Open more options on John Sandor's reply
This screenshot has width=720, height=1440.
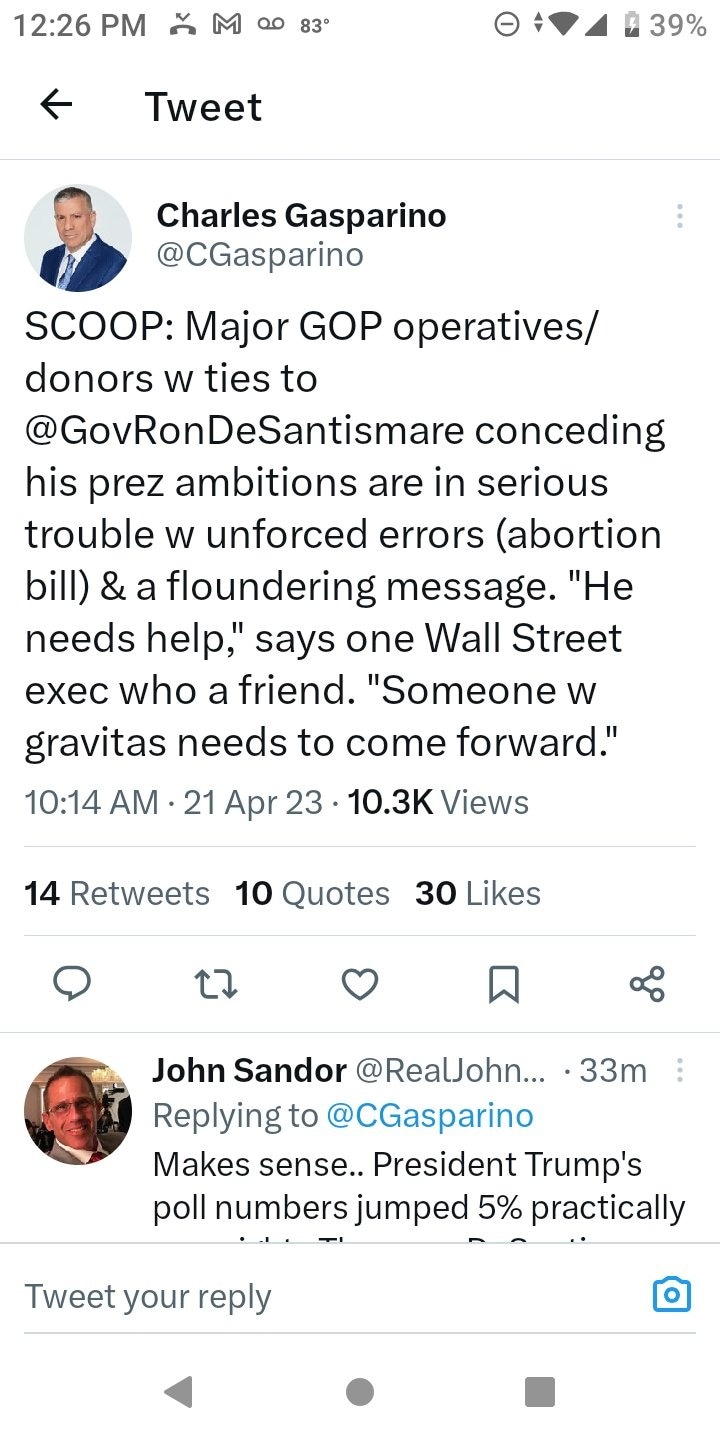pyautogui.click(x=680, y=1071)
